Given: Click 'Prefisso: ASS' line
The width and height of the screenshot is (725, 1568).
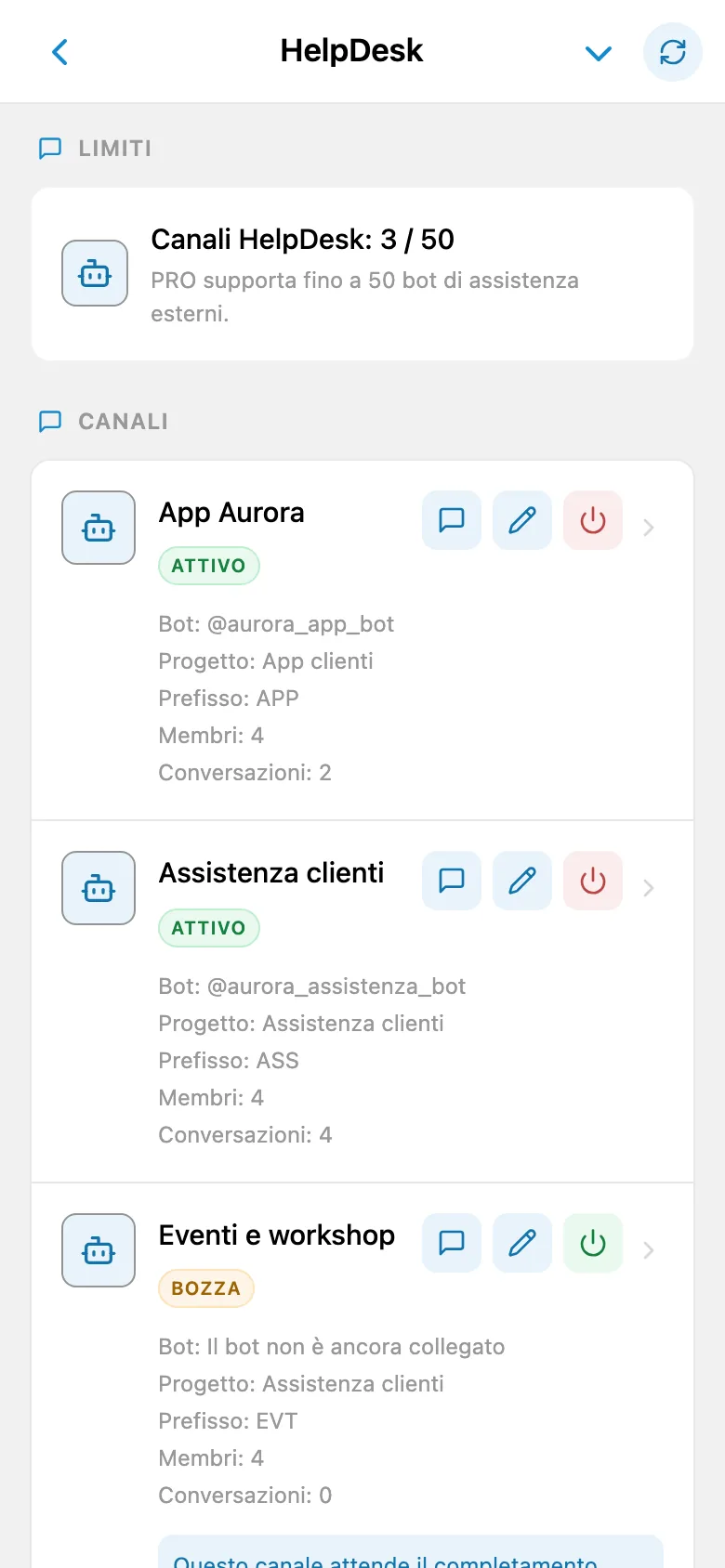Looking at the screenshot, I should click(229, 1061).
